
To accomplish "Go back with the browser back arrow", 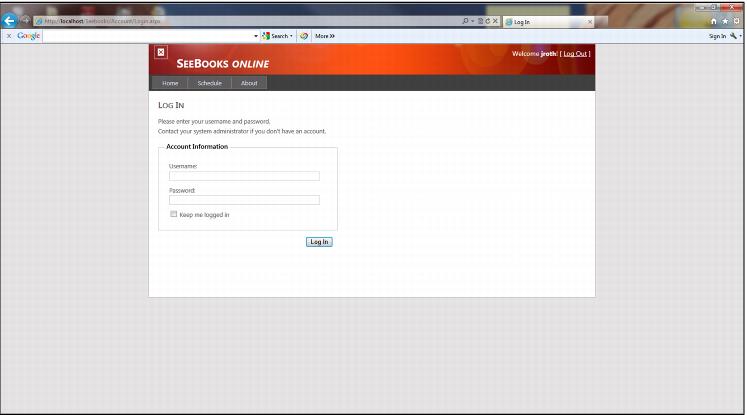I will 9,20.
